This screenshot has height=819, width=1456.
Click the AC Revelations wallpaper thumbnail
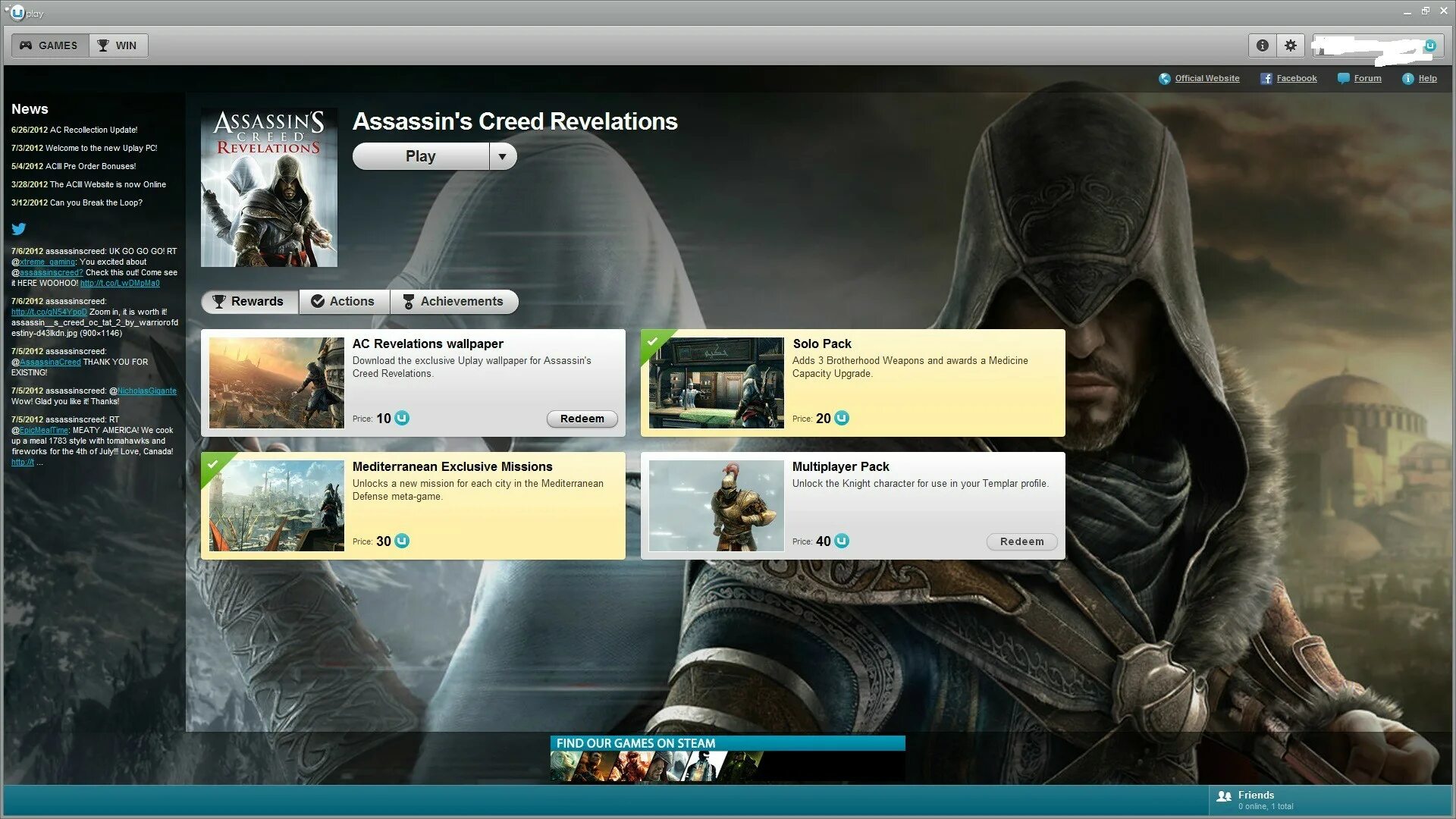277,383
